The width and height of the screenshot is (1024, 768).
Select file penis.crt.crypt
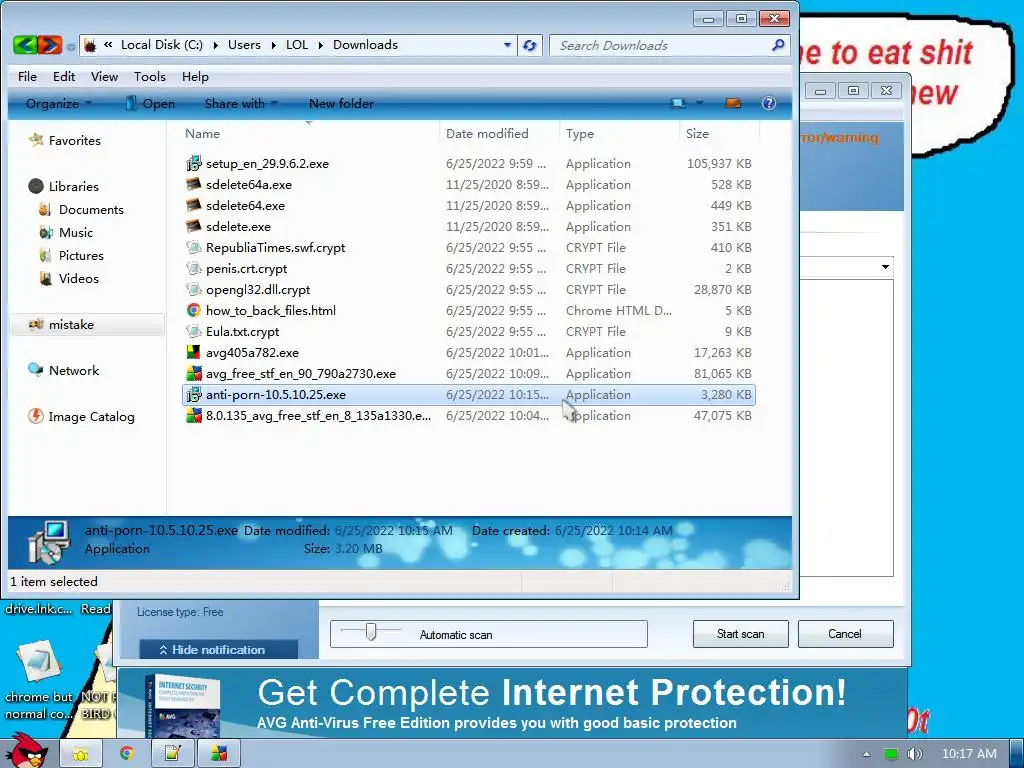click(x=468, y=268)
